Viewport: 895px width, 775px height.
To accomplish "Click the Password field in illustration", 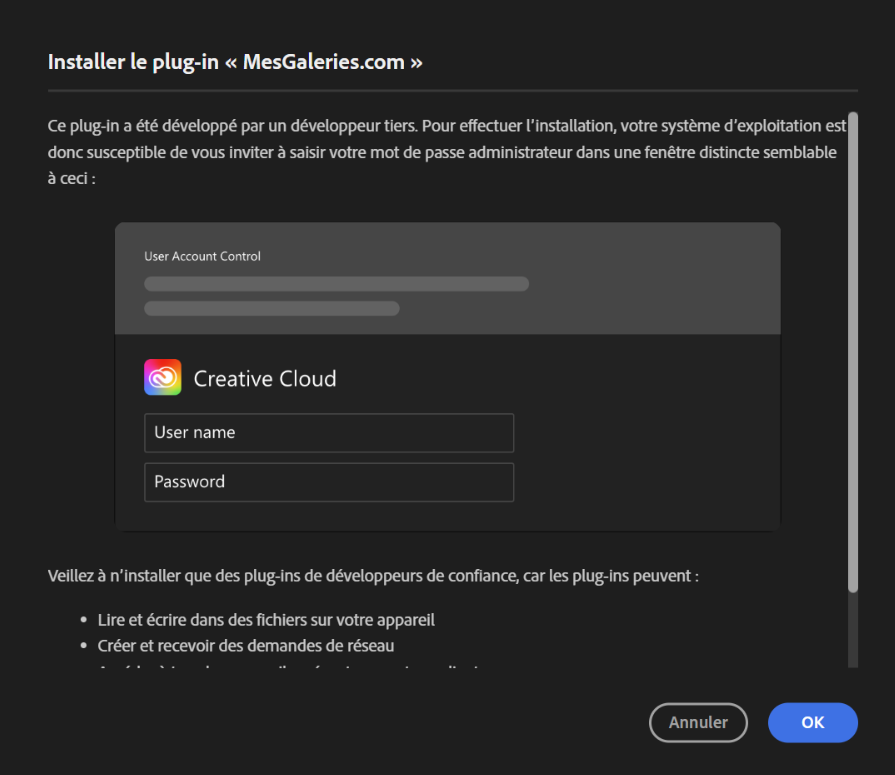I will (x=329, y=482).
